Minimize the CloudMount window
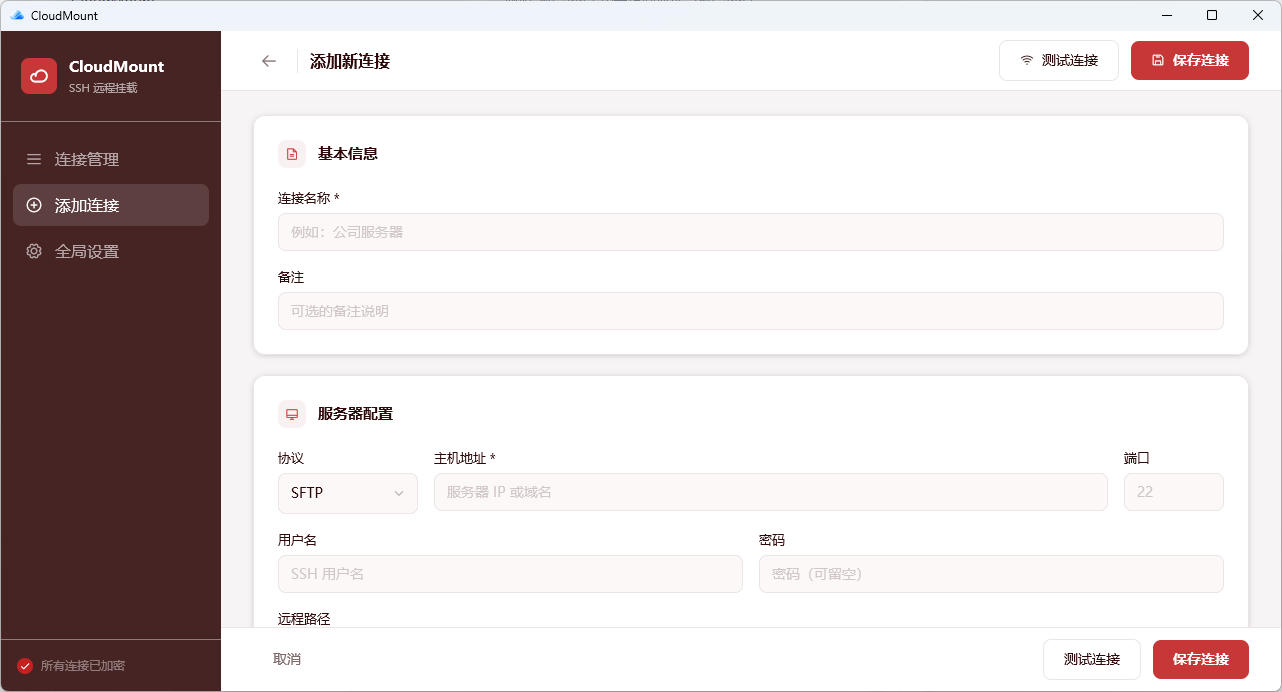 [x=1166, y=16]
